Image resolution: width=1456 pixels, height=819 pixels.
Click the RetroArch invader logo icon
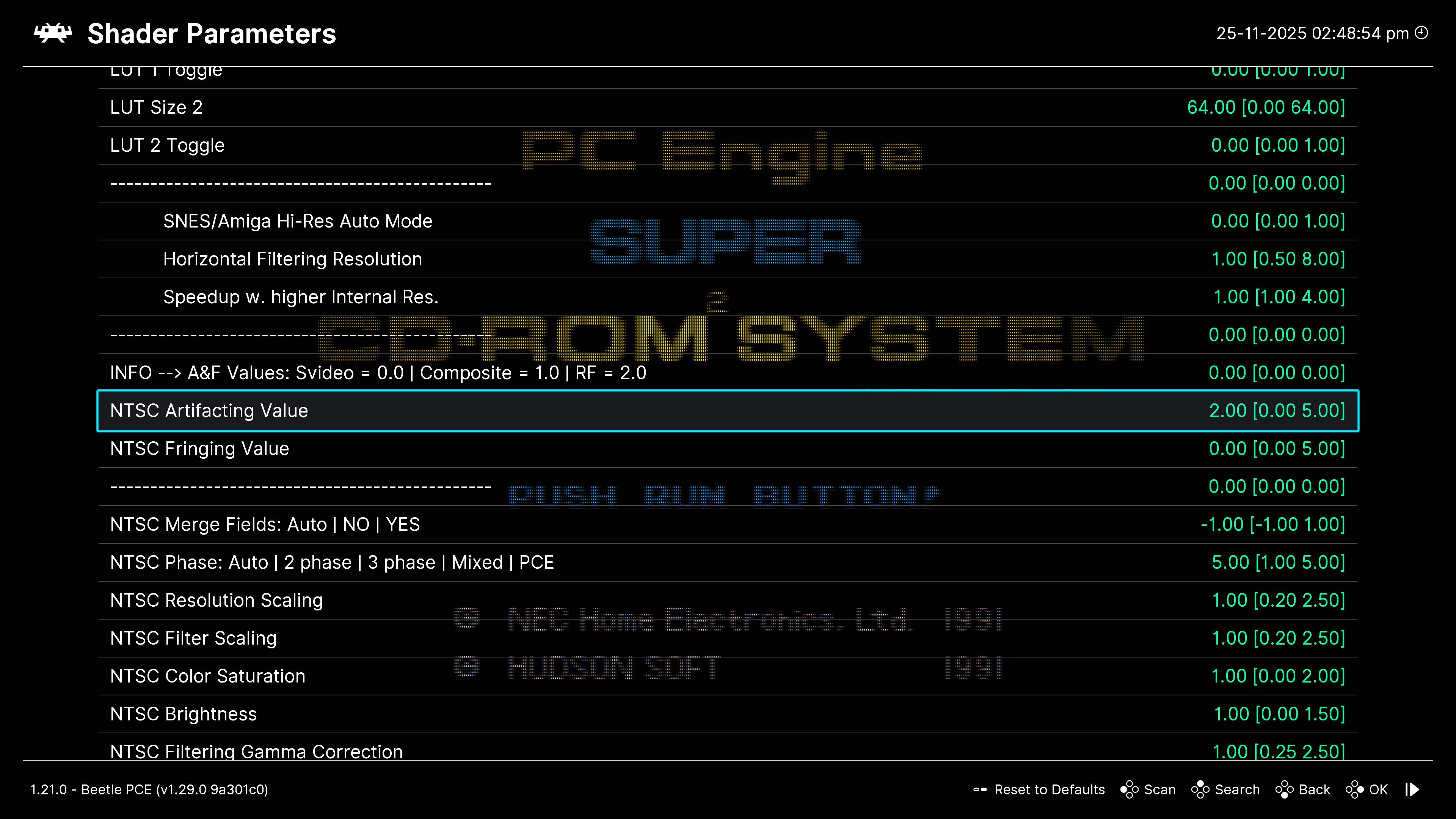point(53,33)
